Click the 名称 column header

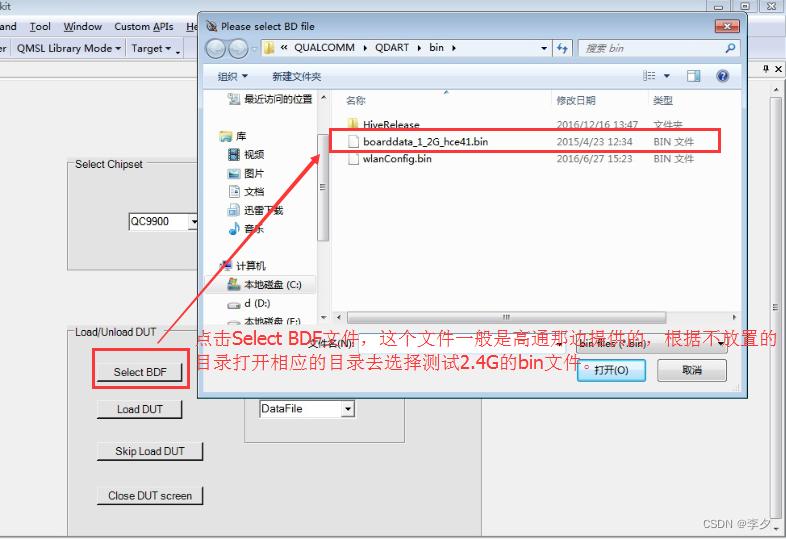pos(356,100)
